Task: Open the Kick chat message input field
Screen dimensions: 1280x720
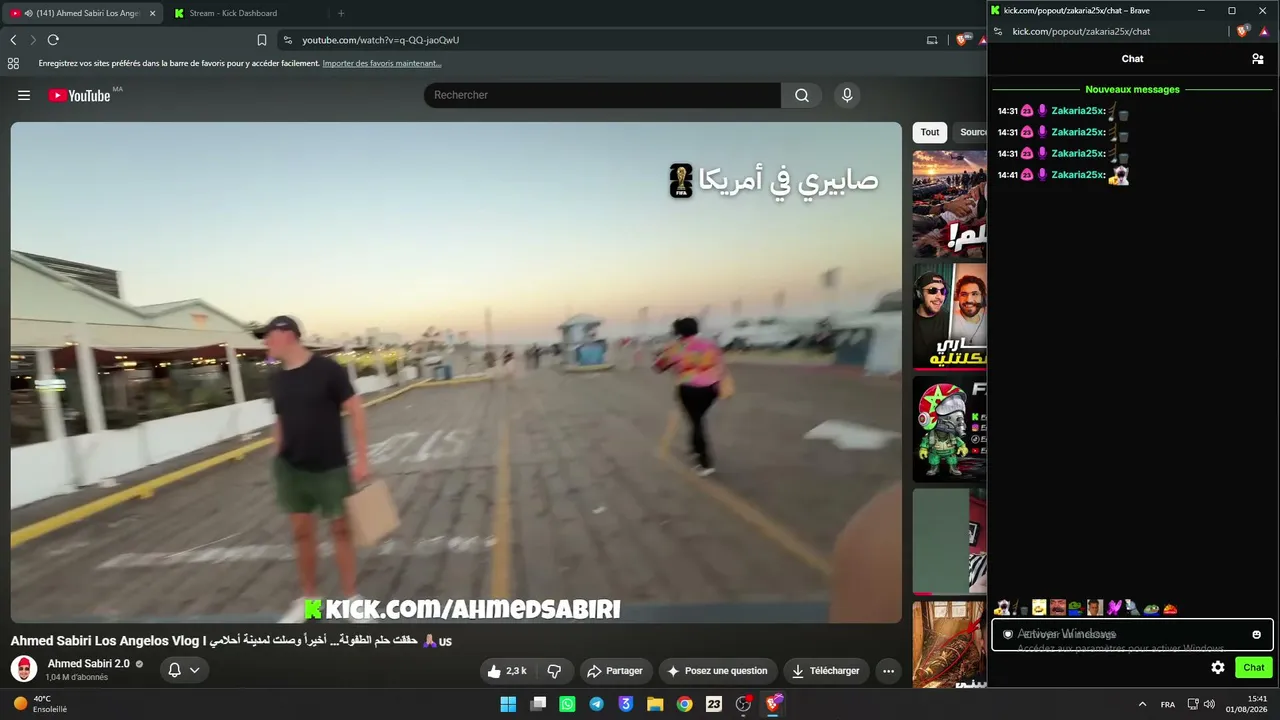Action: [x=1132, y=634]
